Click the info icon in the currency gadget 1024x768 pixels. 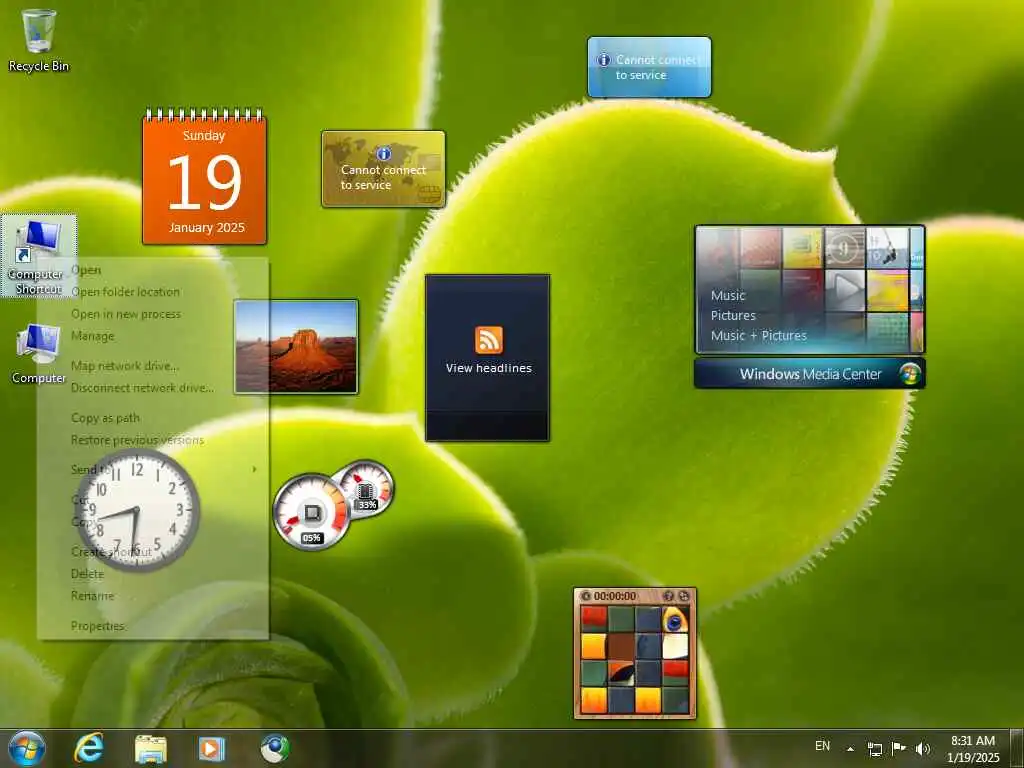(x=383, y=153)
